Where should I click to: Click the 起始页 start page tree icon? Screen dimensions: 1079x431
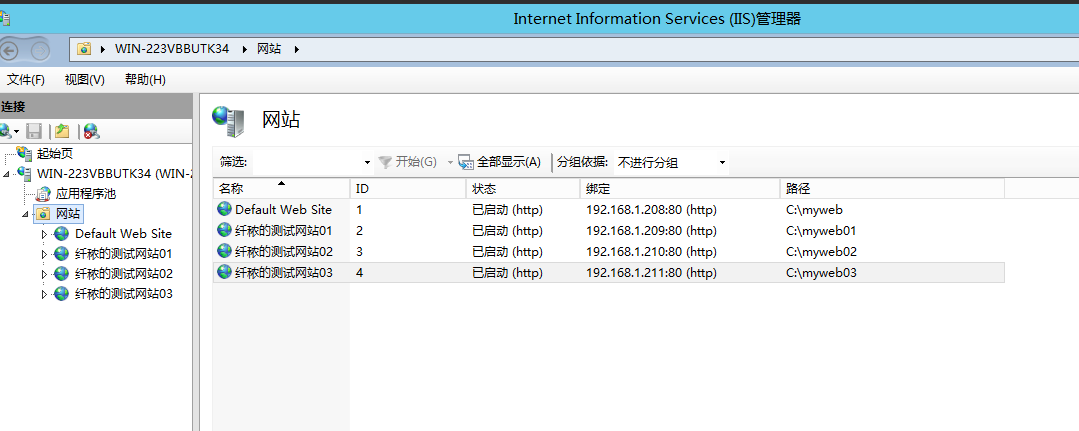click(24, 154)
